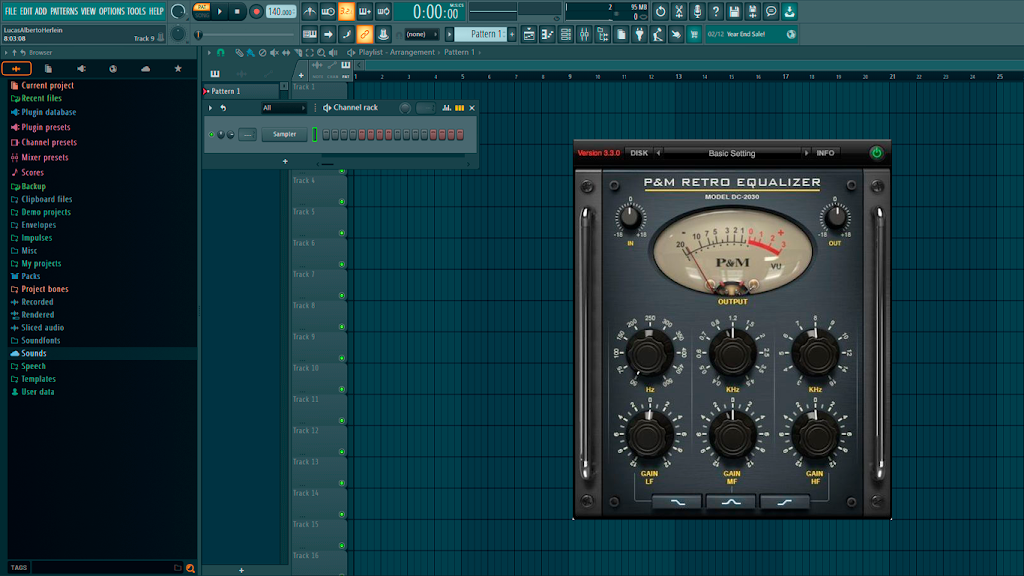Image resolution: width=1024 pixels, height=576 pixels.
Task: Toggle the last red step button of Sampler
Action: tap(460, 135)
